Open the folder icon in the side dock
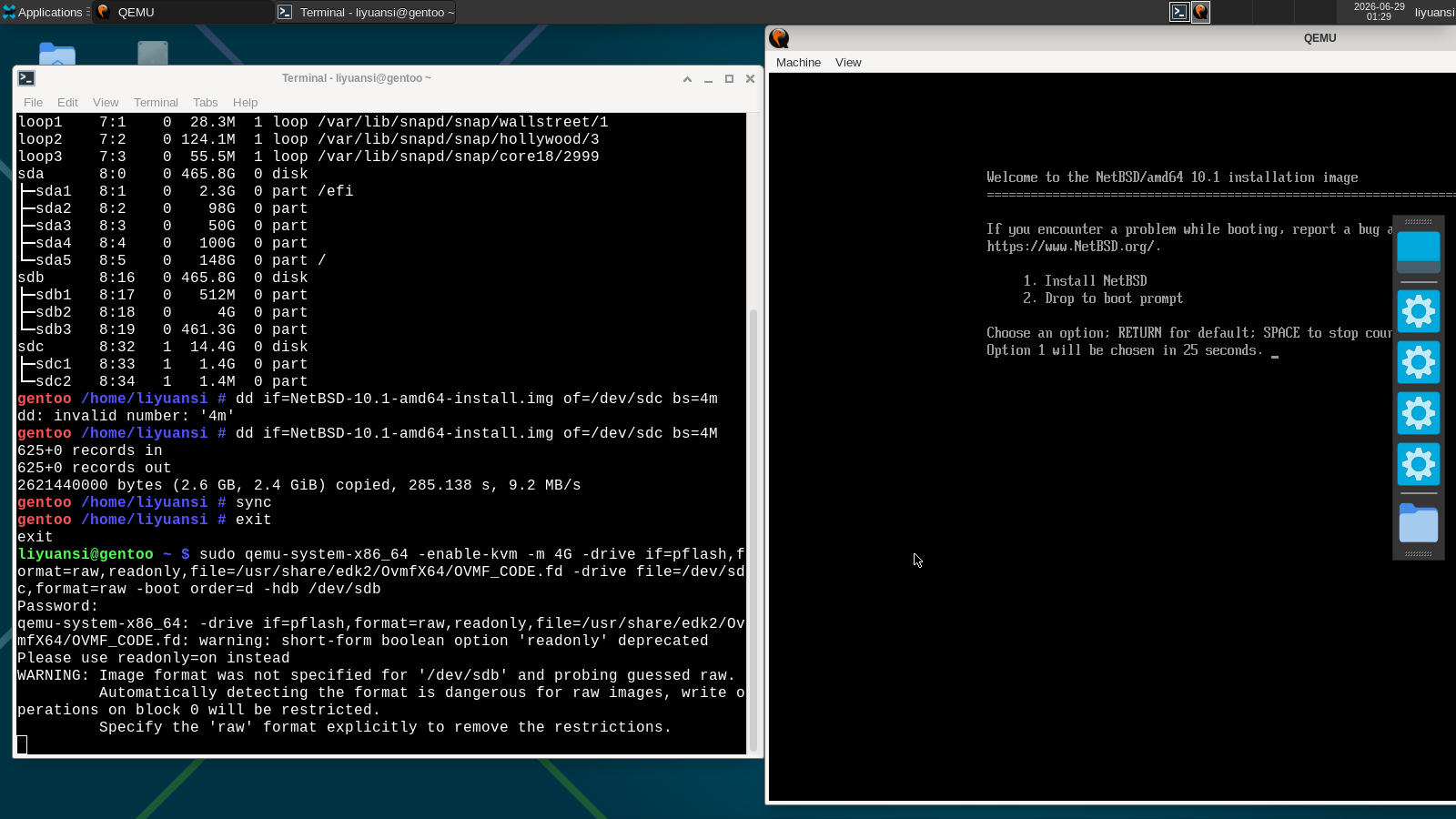 click(1419, 523)
